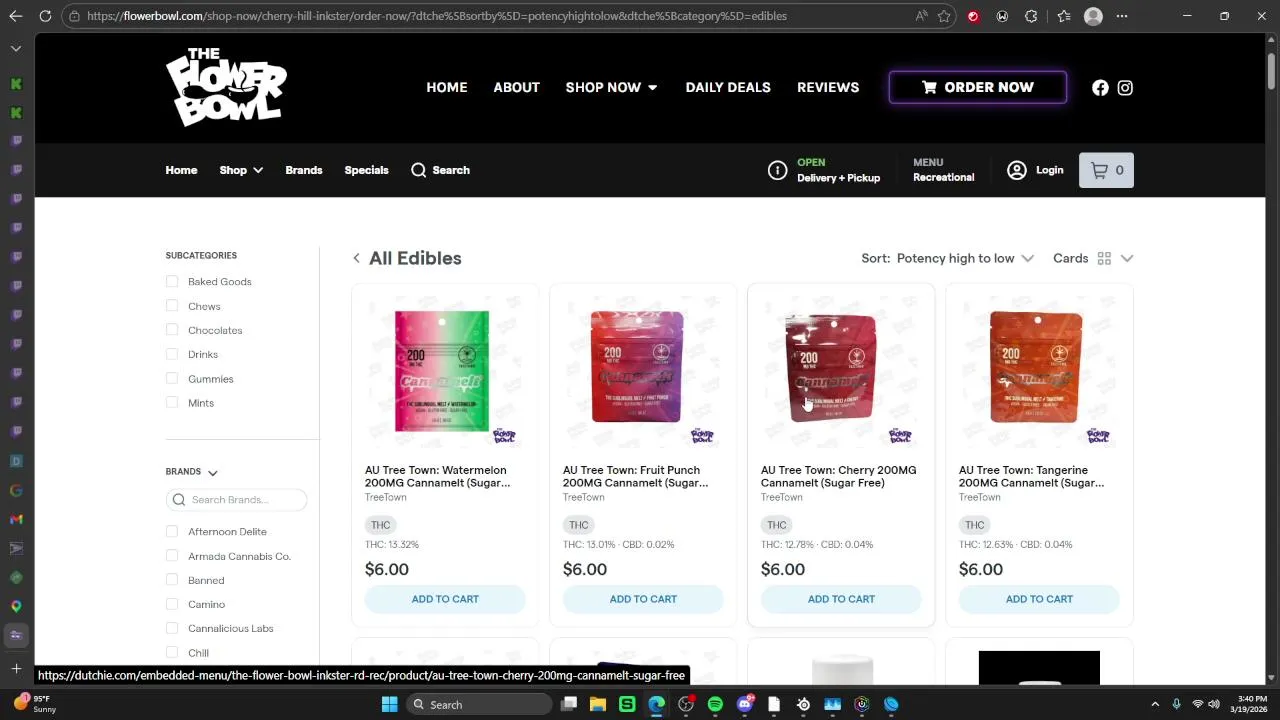This screenshot has width=1280, height=720.
Task: Activate Read aloud icon in address bar
Action: (x=921, y=16)
